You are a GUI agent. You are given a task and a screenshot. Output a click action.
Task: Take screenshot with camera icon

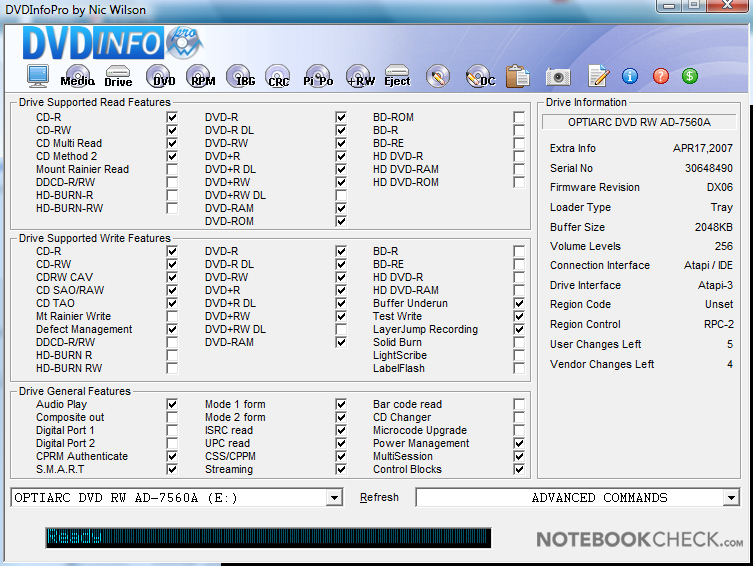558,77
